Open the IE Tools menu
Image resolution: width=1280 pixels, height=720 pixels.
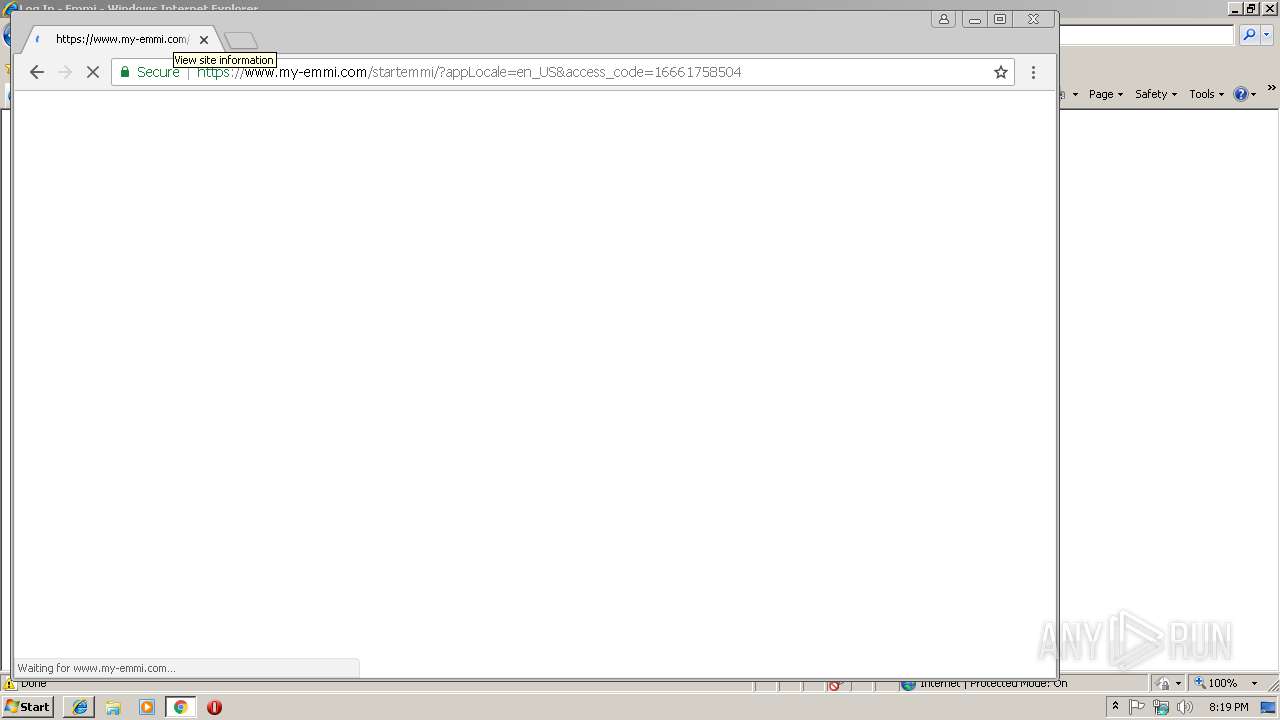(x=1207, y=94)
